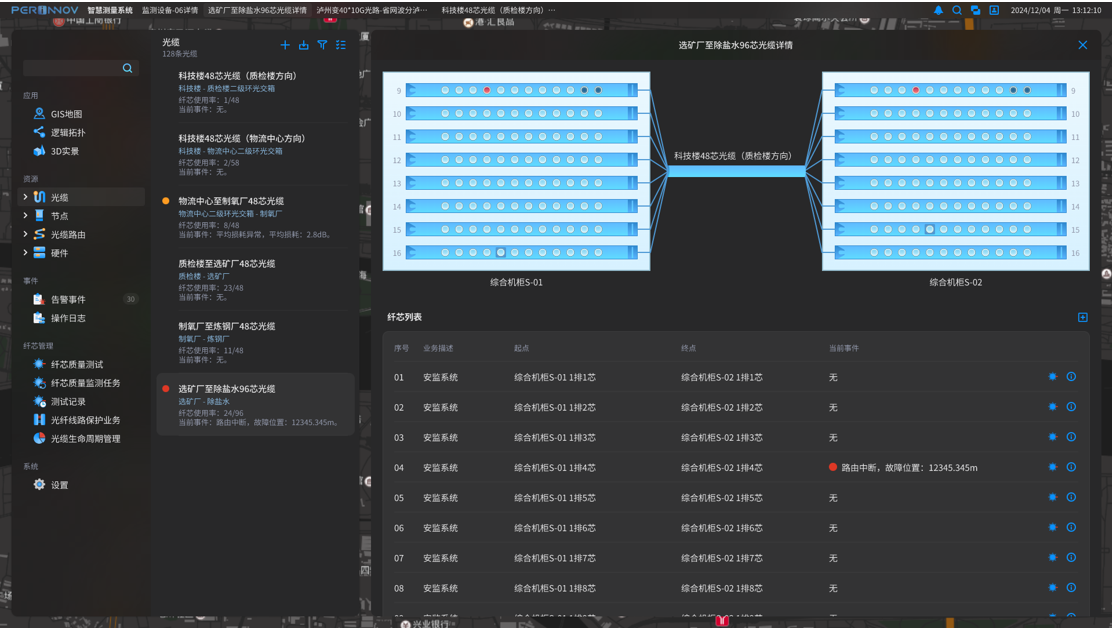
Task: Switch to 监测设备-06详情 tab
Action: (x=169, y=10)
